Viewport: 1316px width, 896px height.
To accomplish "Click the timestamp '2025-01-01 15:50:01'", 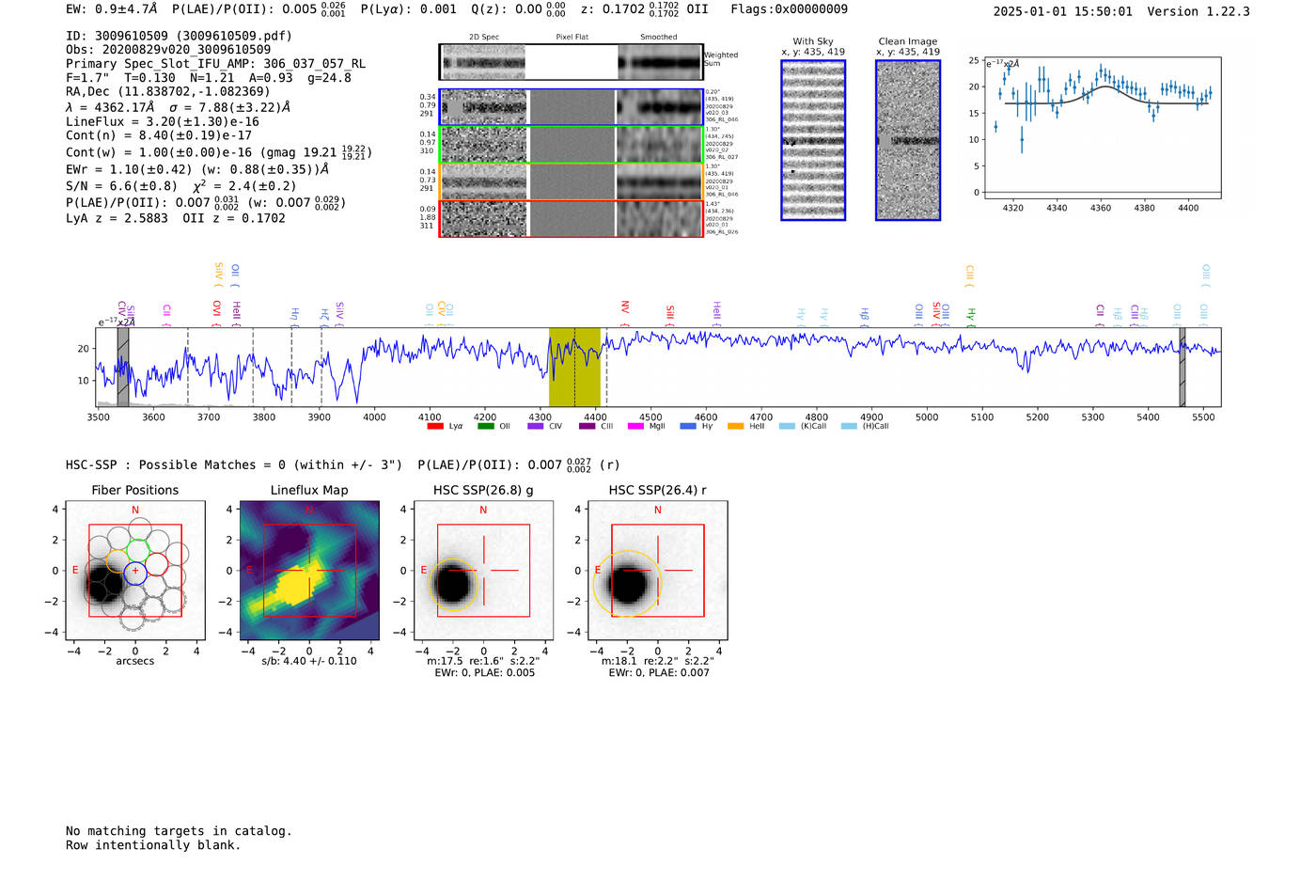I will pyautogui.click(x=1063, y=11).
